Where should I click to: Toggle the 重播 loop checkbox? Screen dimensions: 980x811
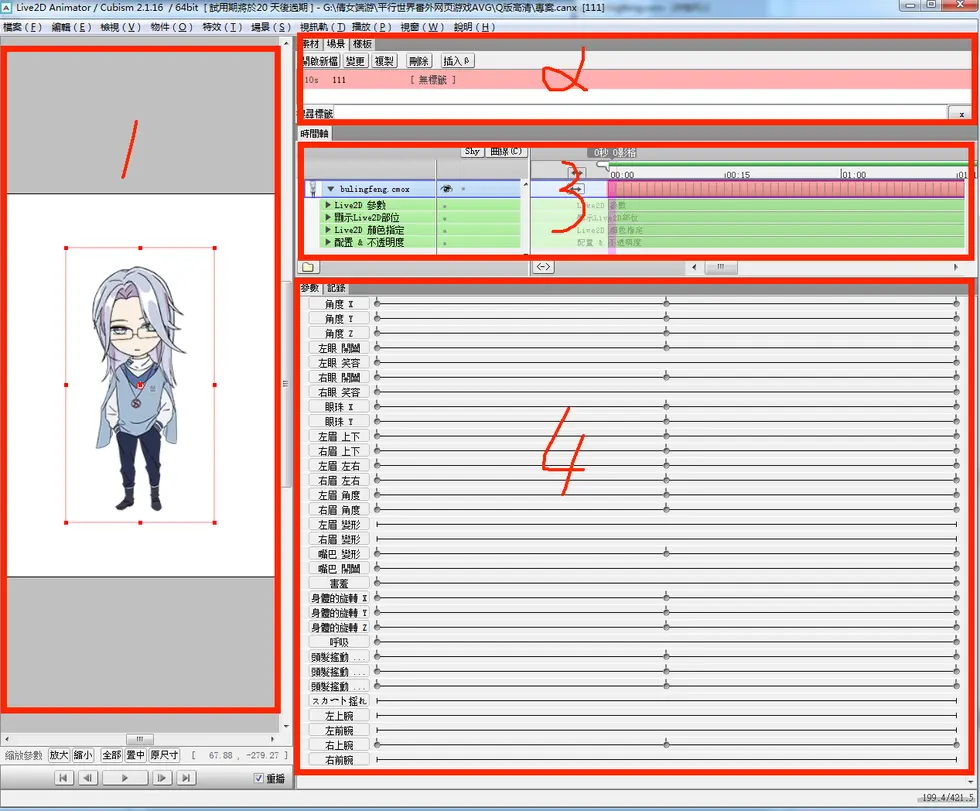click(259, 778)
